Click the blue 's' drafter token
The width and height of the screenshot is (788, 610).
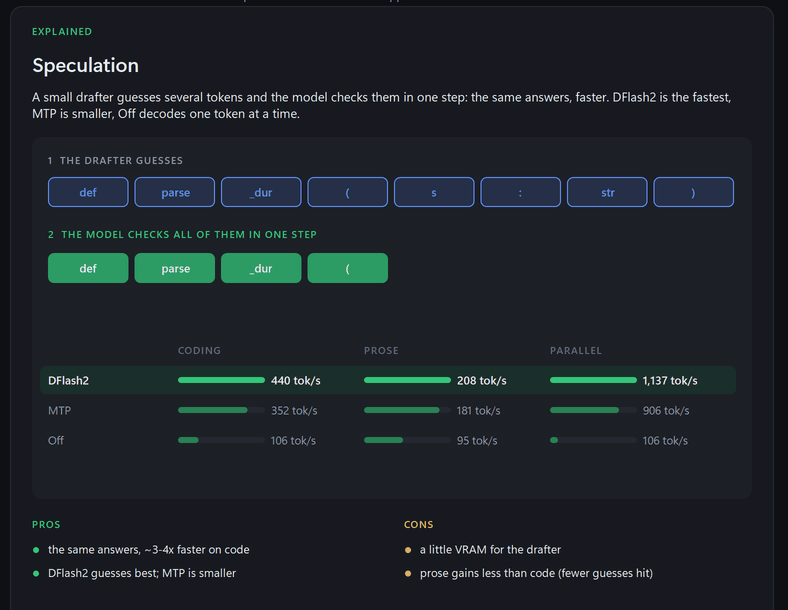(434, 192)
